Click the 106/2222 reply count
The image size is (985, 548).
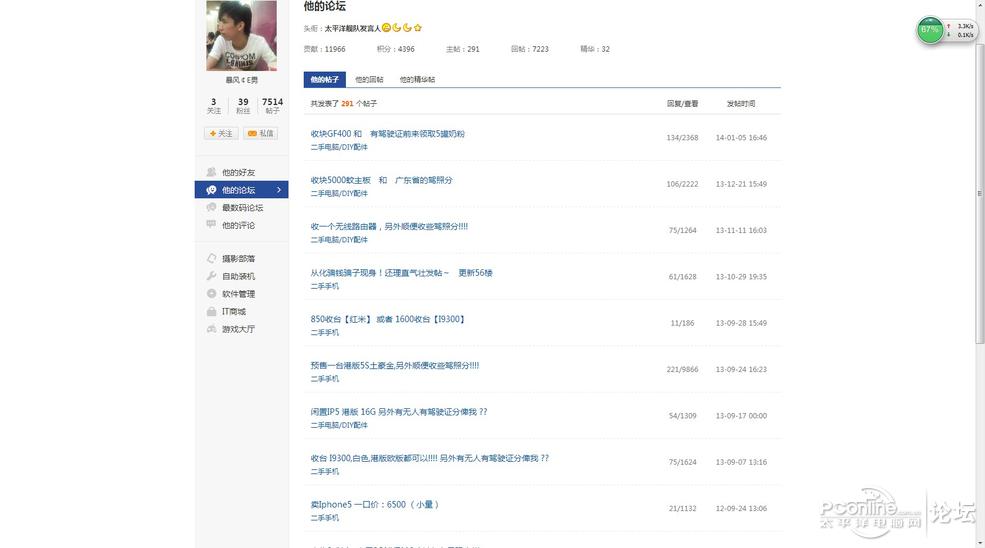682,184
